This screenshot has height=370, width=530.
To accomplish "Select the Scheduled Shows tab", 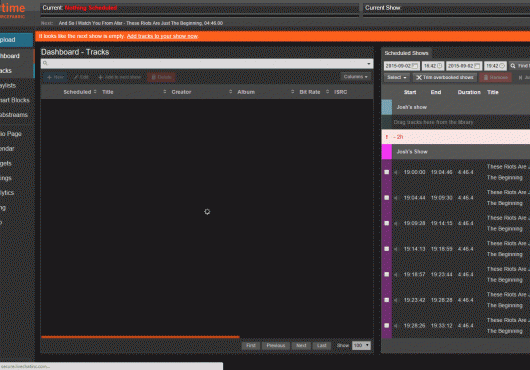I will 406,53.
